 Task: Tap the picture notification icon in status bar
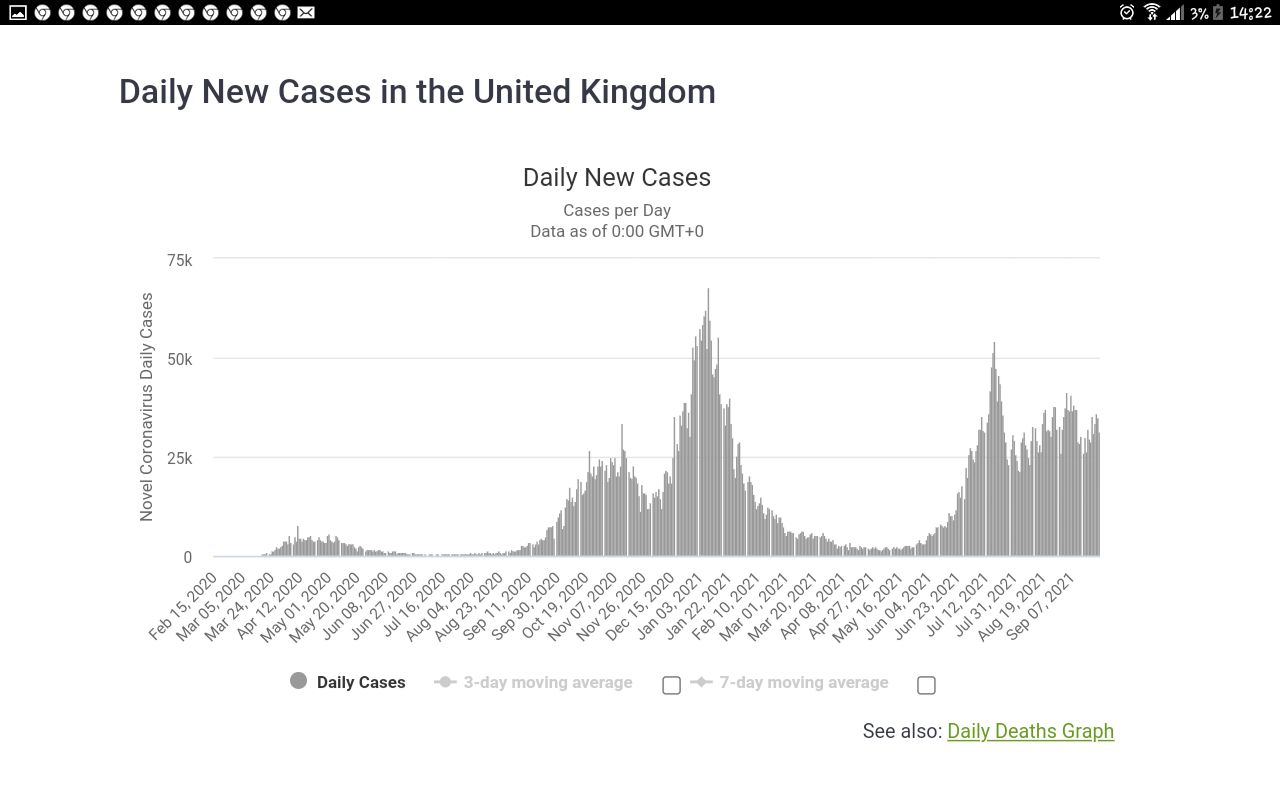coord(18,12)
